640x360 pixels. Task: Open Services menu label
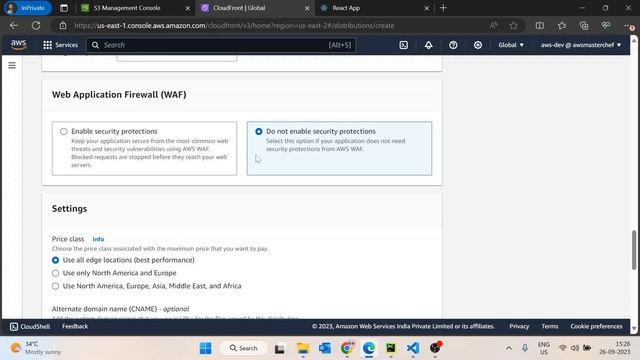(x=67, y=45)
